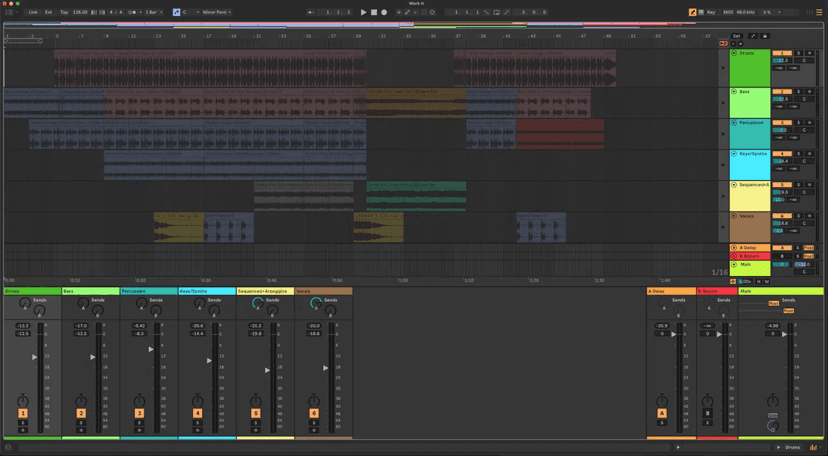This screenshot has width=828, height=456.
Task: Toggle the A Delay return activator
Action: point(662,413)
